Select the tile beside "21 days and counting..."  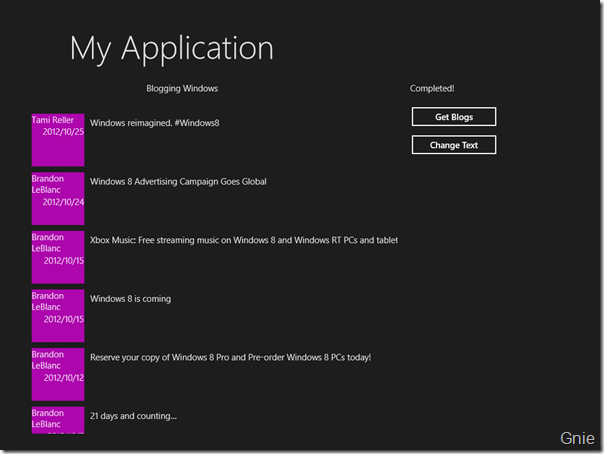[x=58, y=420]
